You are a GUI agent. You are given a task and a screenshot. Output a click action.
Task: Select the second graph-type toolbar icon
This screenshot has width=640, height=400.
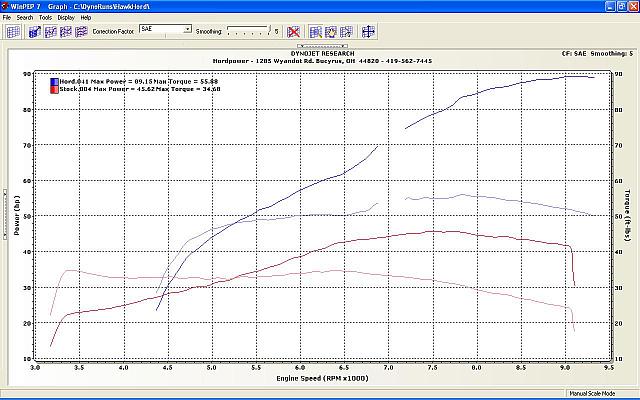(x=50, y=31)
